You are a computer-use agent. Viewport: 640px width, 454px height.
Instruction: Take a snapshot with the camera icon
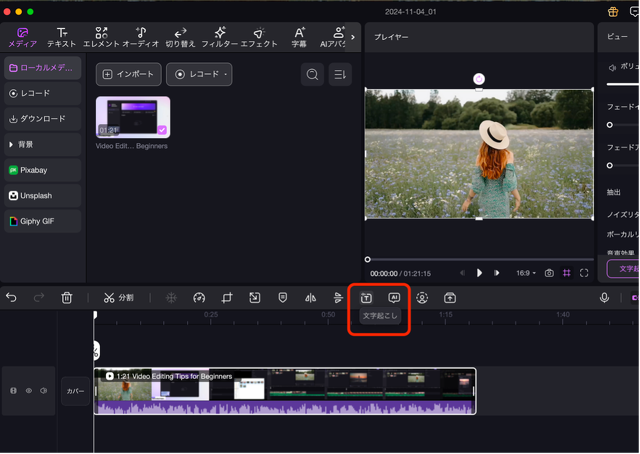tap(549, 273)
